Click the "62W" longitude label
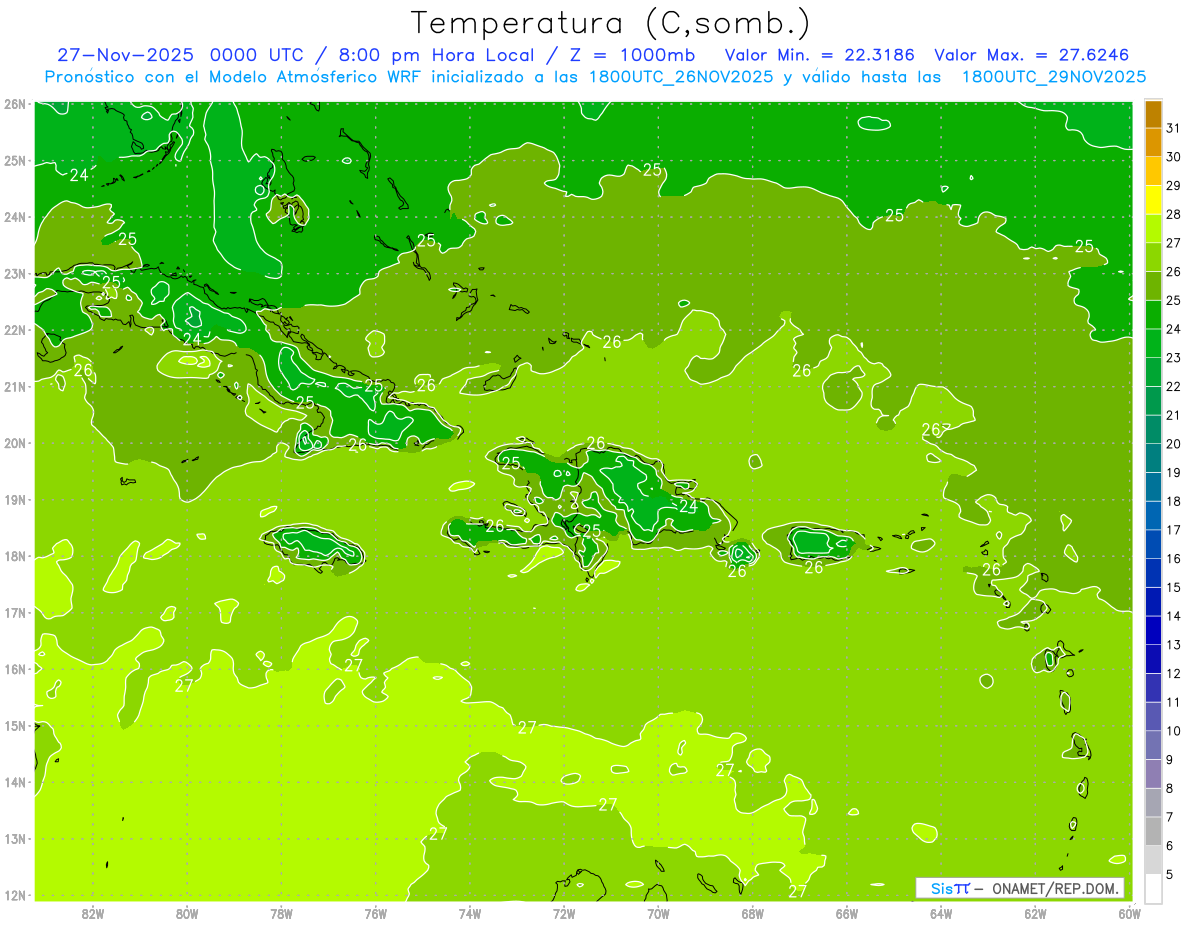Image resolution: width=1200 pixels, height=927 pixels. 1035,913
